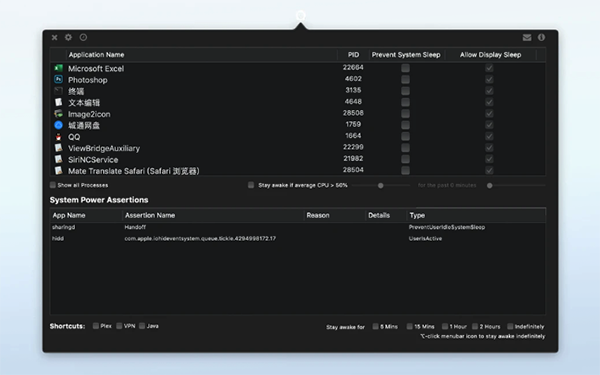Enable Stay awake if average CPU checkbox
Image resolution: width=600 pixels, height=375 pixels.
point(251,185)
